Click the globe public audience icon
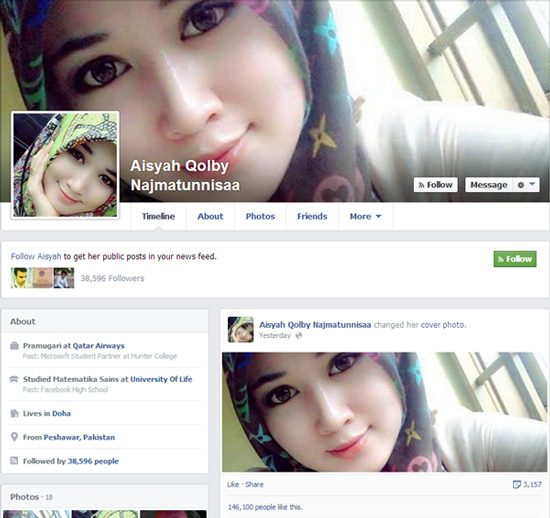The width and height of the screenshot is (550, 518). click(299, 336)
